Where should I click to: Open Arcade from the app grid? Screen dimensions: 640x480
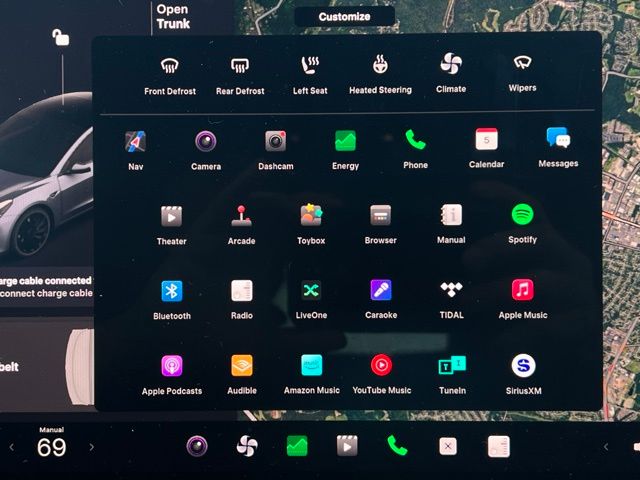pyautogui.click(x=241, y=216)
